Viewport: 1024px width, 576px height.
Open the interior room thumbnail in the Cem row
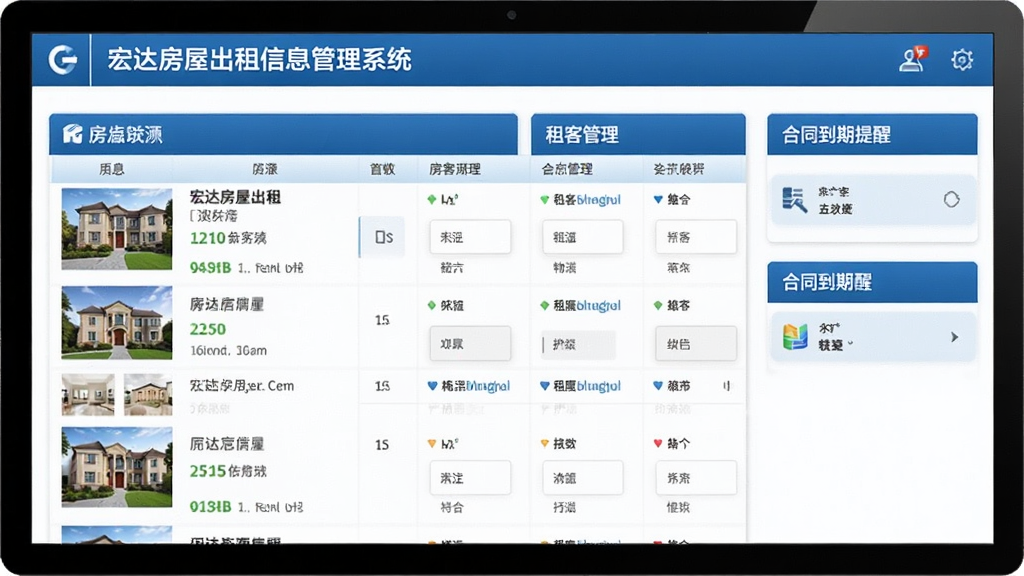click(88, 394)
